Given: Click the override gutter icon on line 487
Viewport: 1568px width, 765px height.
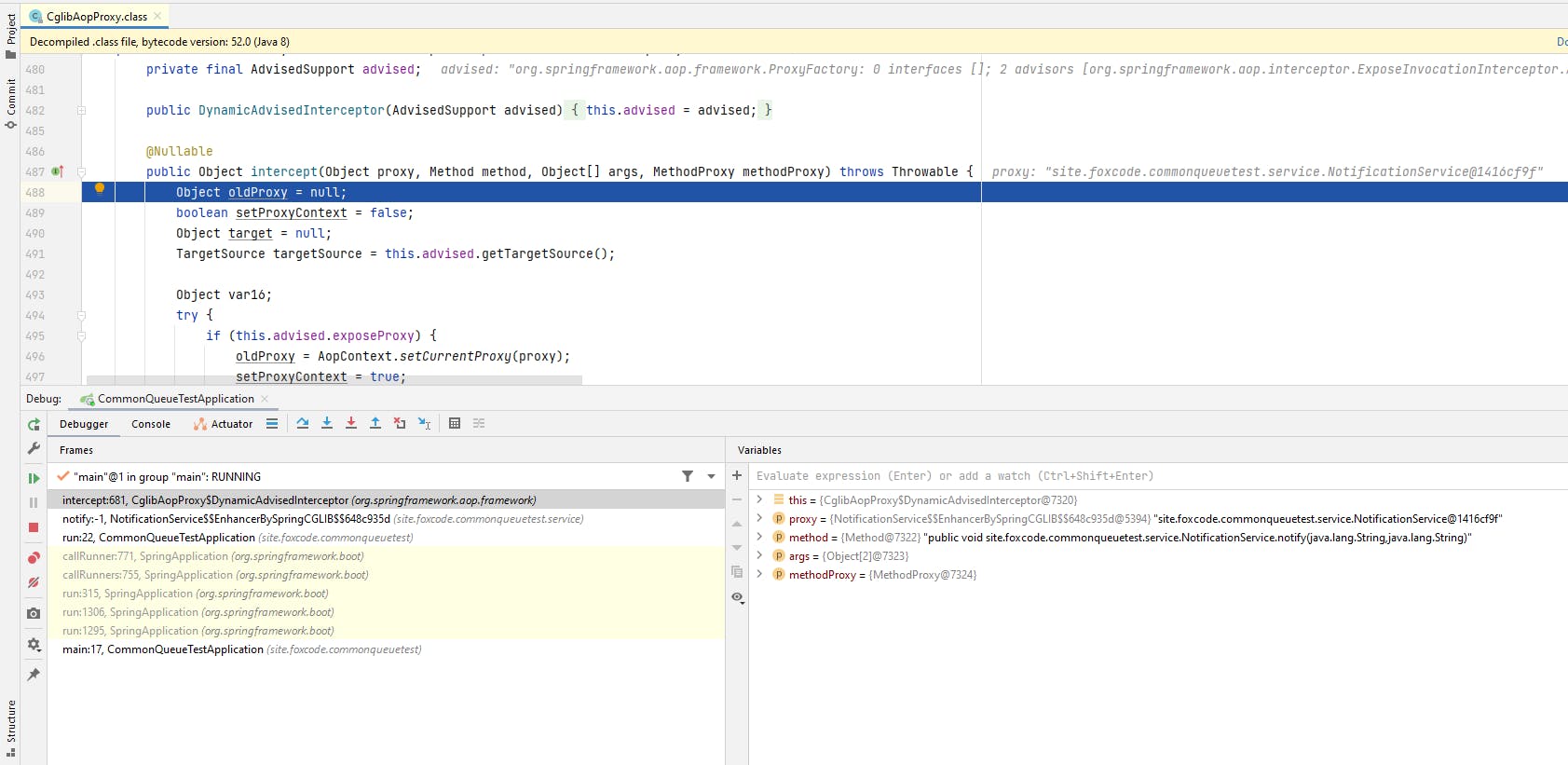Looking at the screenshot, I should point(58,171).
